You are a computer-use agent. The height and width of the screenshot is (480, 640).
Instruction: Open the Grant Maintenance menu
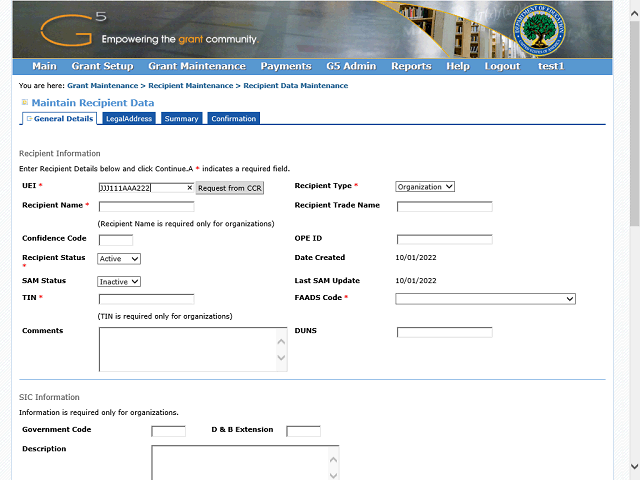[x=197, y=66]
